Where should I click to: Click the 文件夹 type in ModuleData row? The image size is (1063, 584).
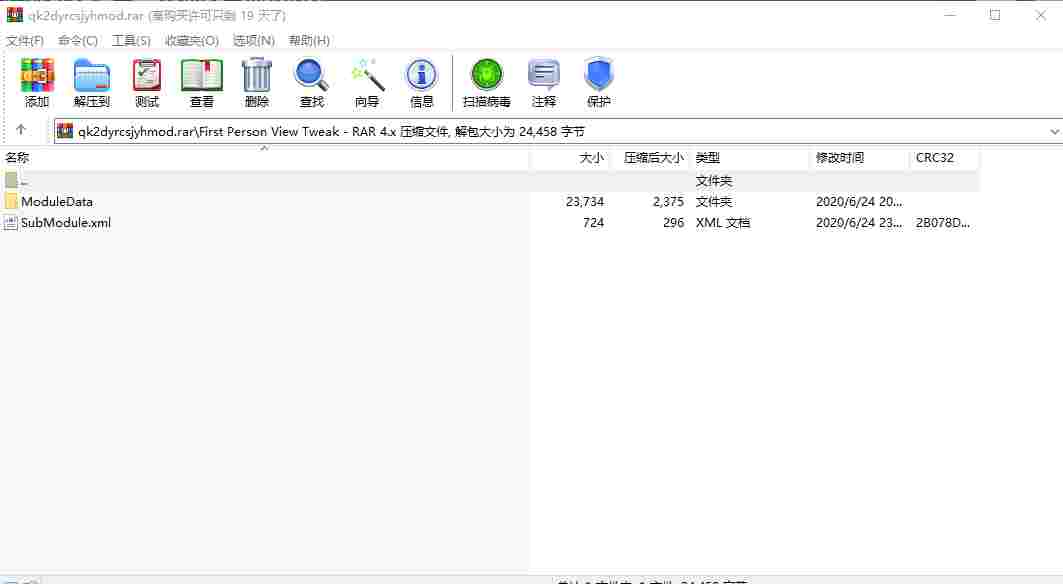click(x=714, y=201)
